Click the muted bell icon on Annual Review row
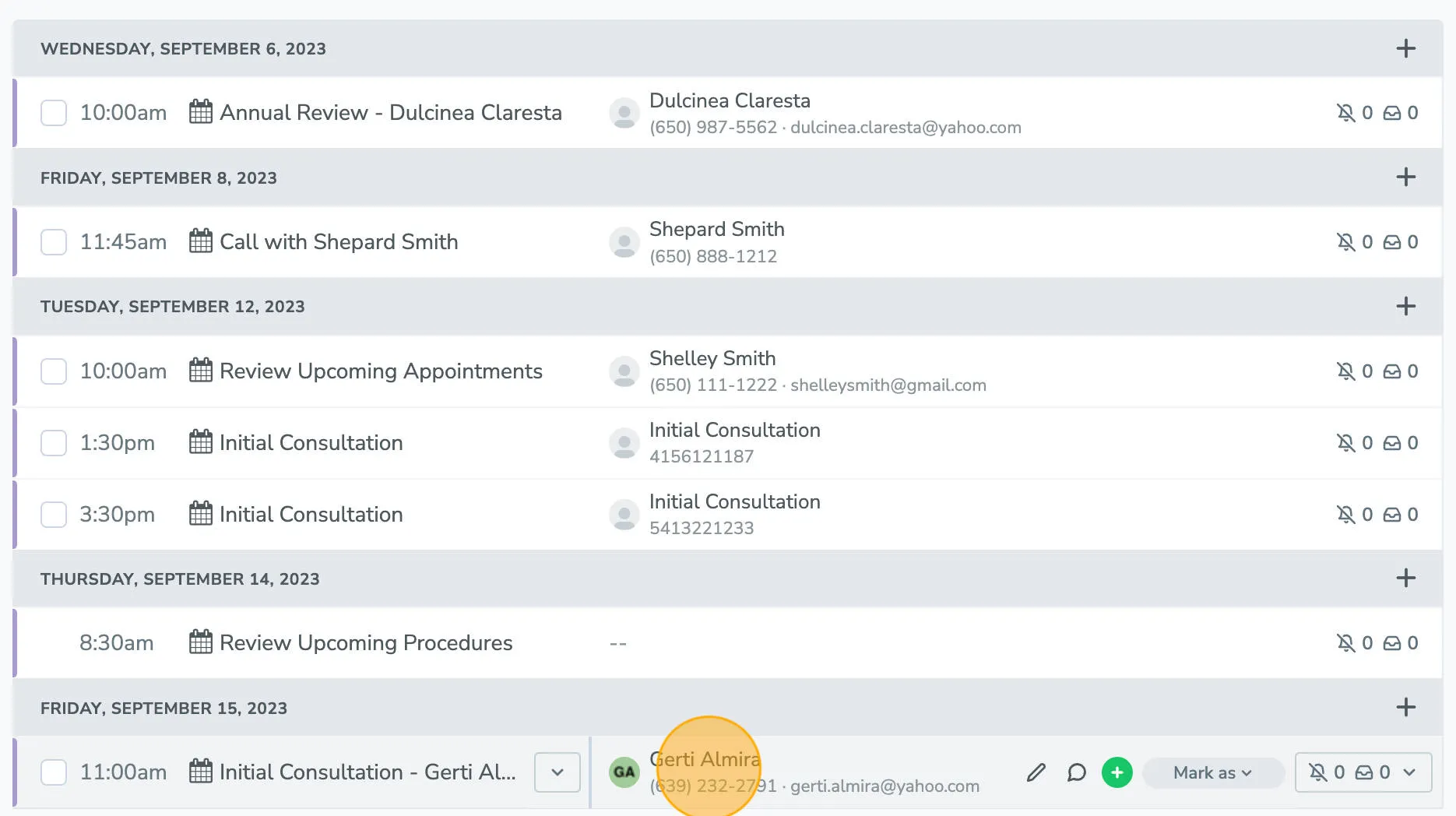The height and width of the screenshot is (816, 1456). (x=1345, y=113)
